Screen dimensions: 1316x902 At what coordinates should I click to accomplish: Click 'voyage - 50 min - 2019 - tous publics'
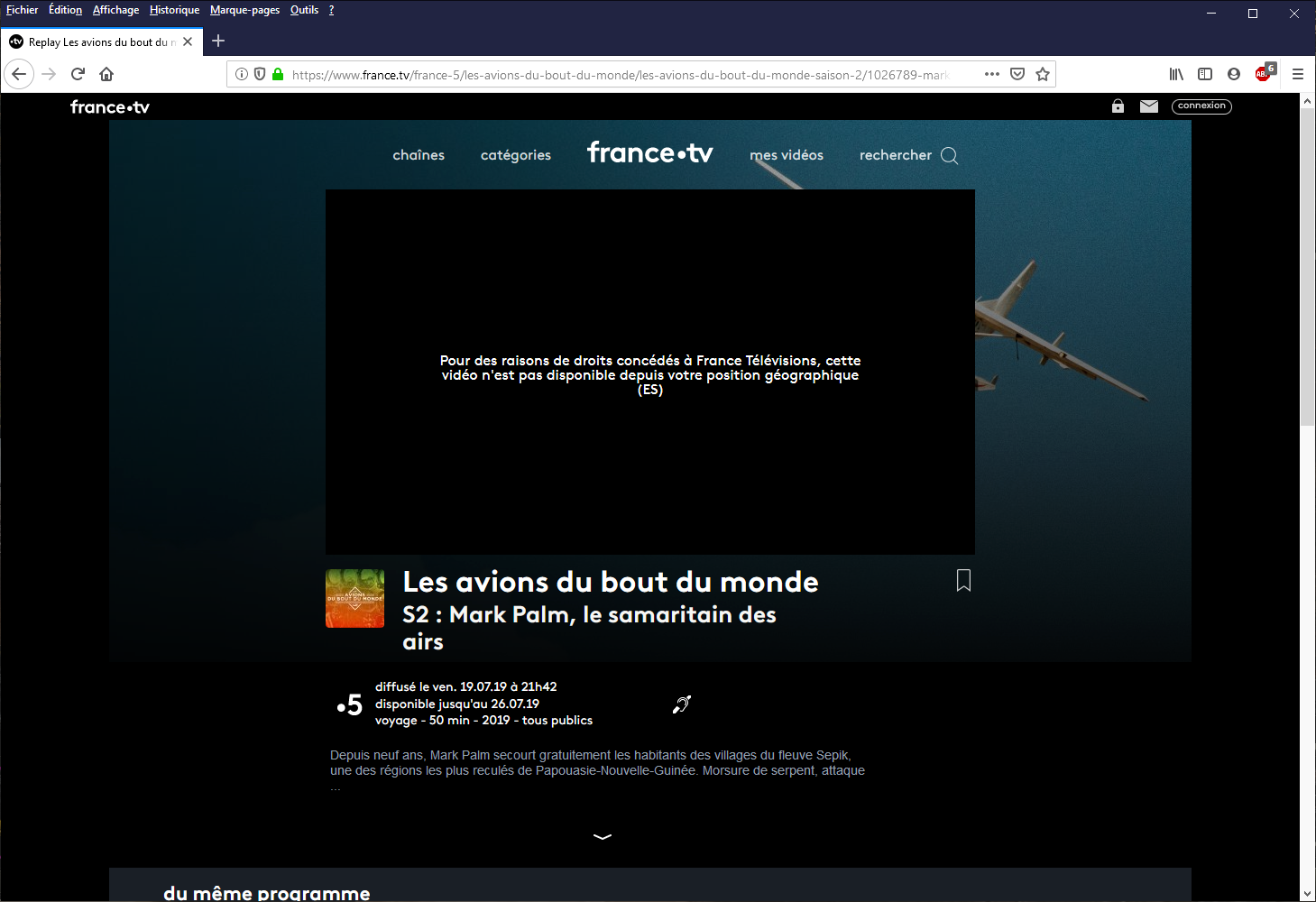click(x=483, y=720)
